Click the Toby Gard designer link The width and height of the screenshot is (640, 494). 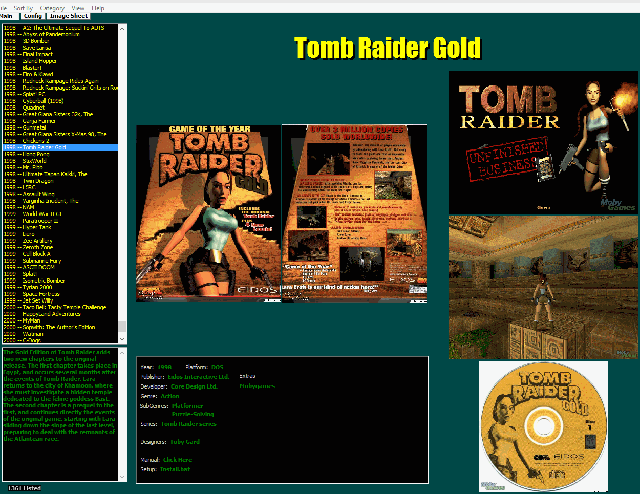click(185, 442)
